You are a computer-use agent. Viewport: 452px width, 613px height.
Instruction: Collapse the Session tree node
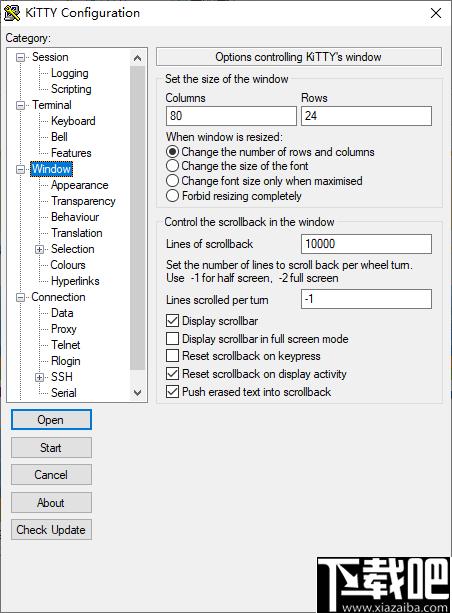click(20, 57)
